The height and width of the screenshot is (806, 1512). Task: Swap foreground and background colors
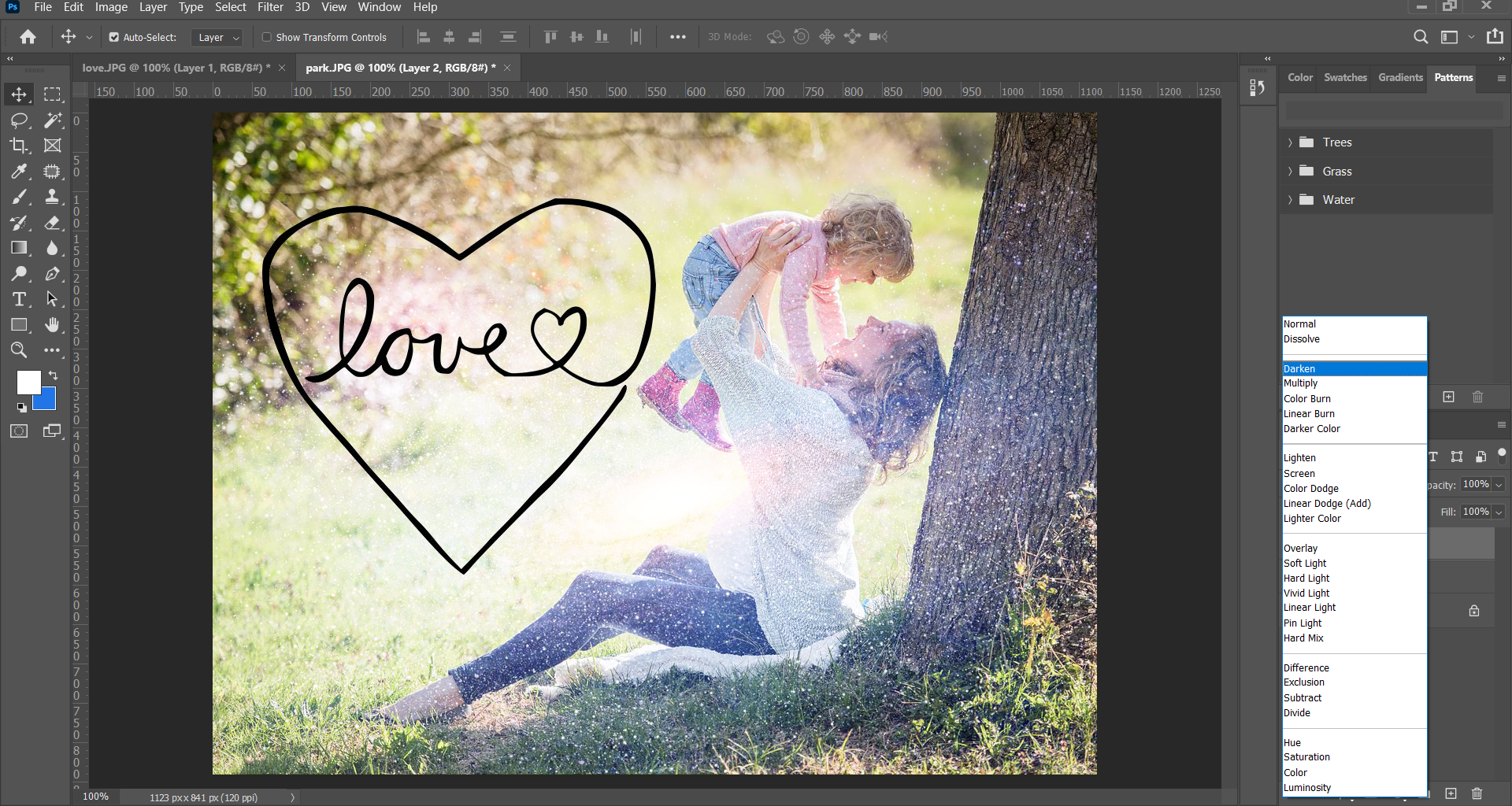point(53,375)
